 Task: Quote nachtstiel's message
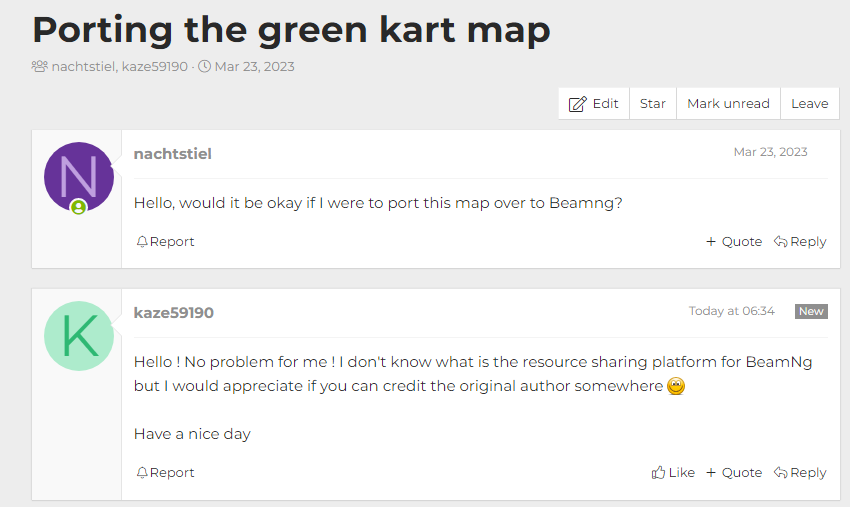pos(734,242)
